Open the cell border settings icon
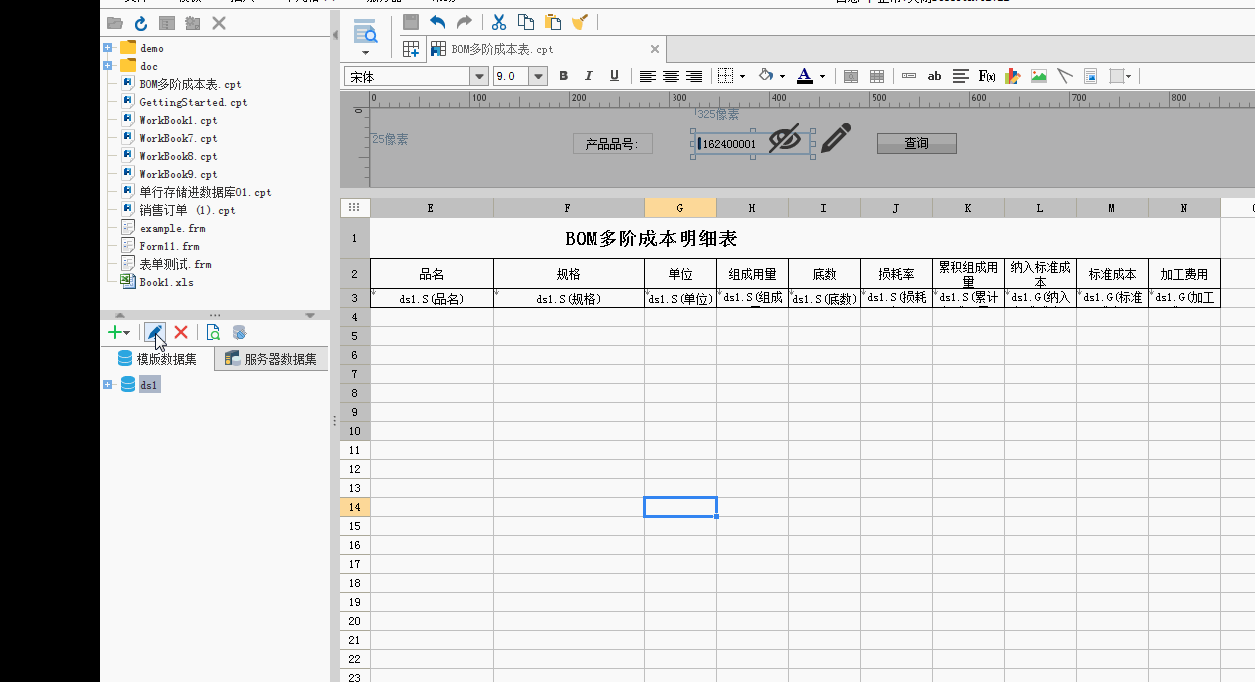This screenshot has width=1255, height=682. [726, 75]
